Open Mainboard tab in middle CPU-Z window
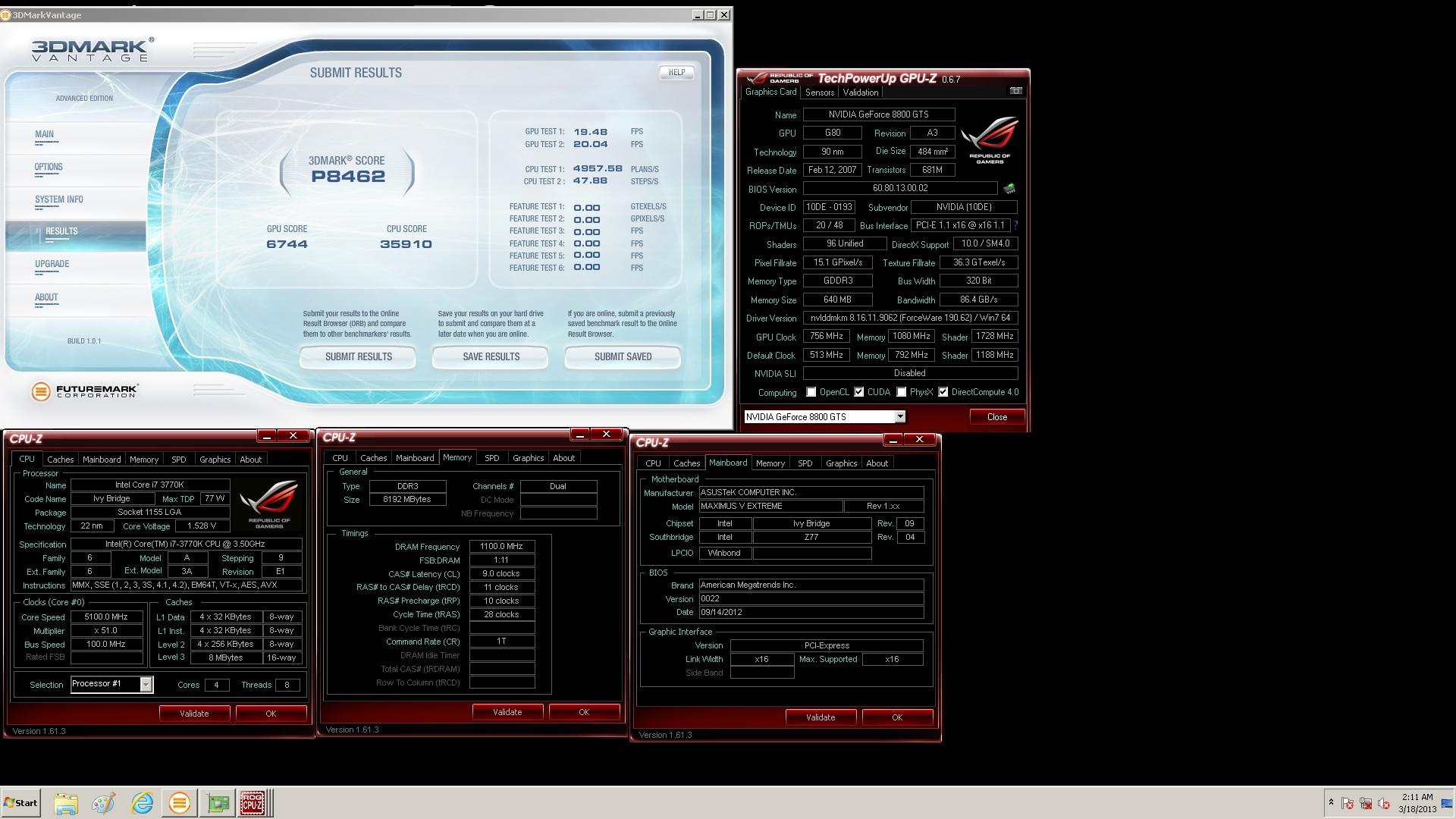The image size is (1456, 819). (x=415, y=458)
